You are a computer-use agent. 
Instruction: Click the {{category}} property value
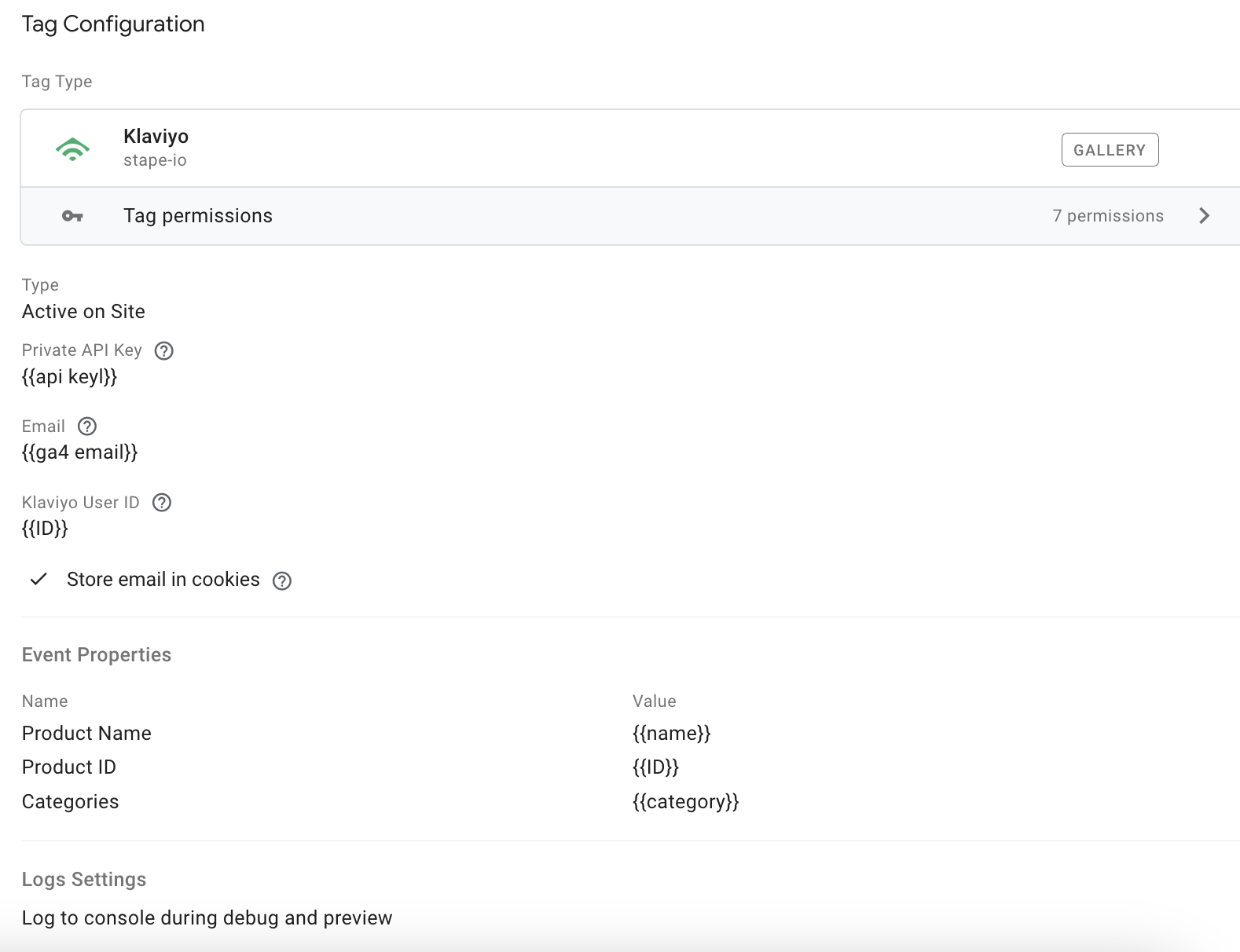coord(685,802)
